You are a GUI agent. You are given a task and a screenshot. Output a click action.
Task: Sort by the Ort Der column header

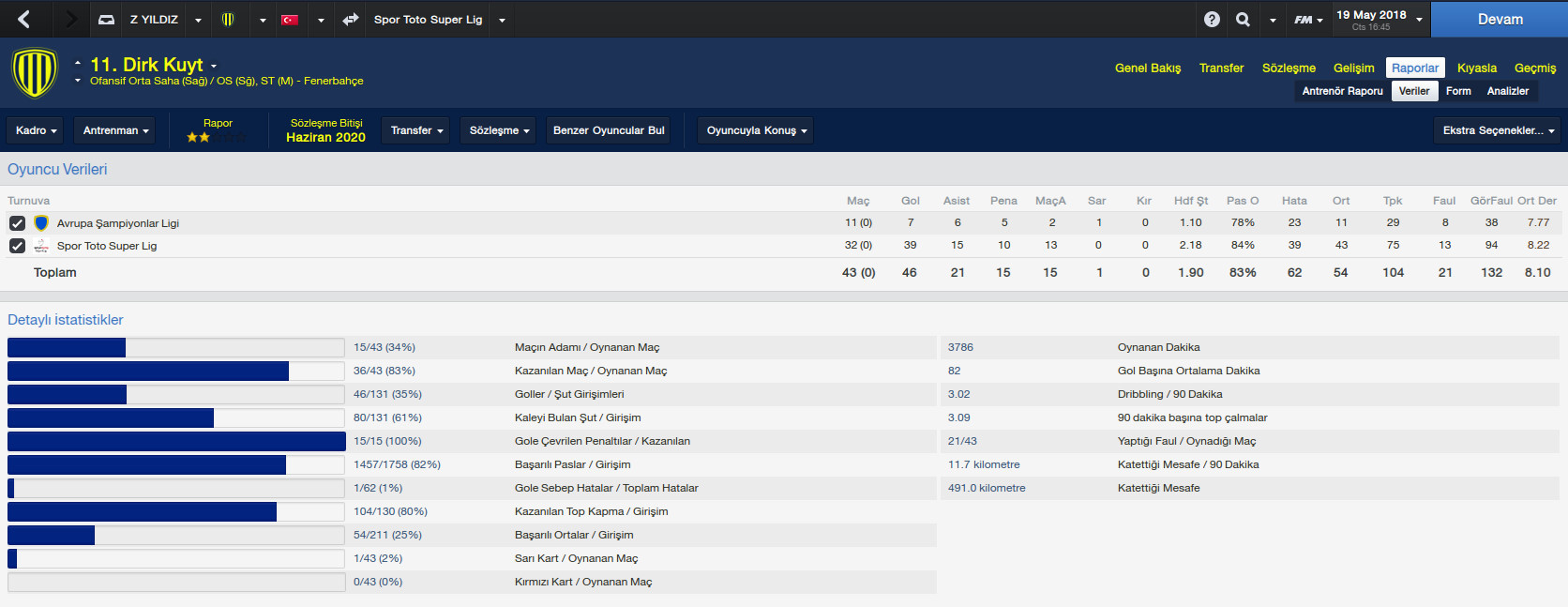[x=1537, y=201]
